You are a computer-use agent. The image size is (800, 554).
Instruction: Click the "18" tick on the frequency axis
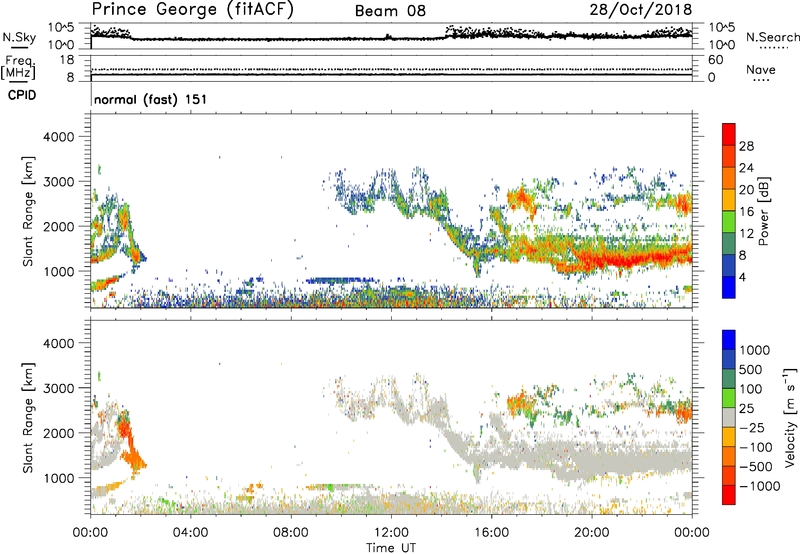[x=67, y=60]
